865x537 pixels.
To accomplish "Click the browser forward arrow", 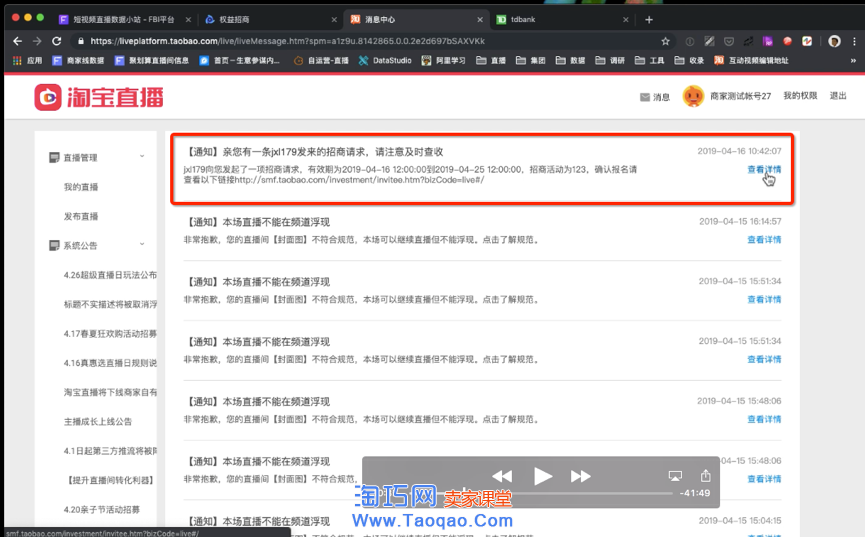I will (x=37, y=41).
